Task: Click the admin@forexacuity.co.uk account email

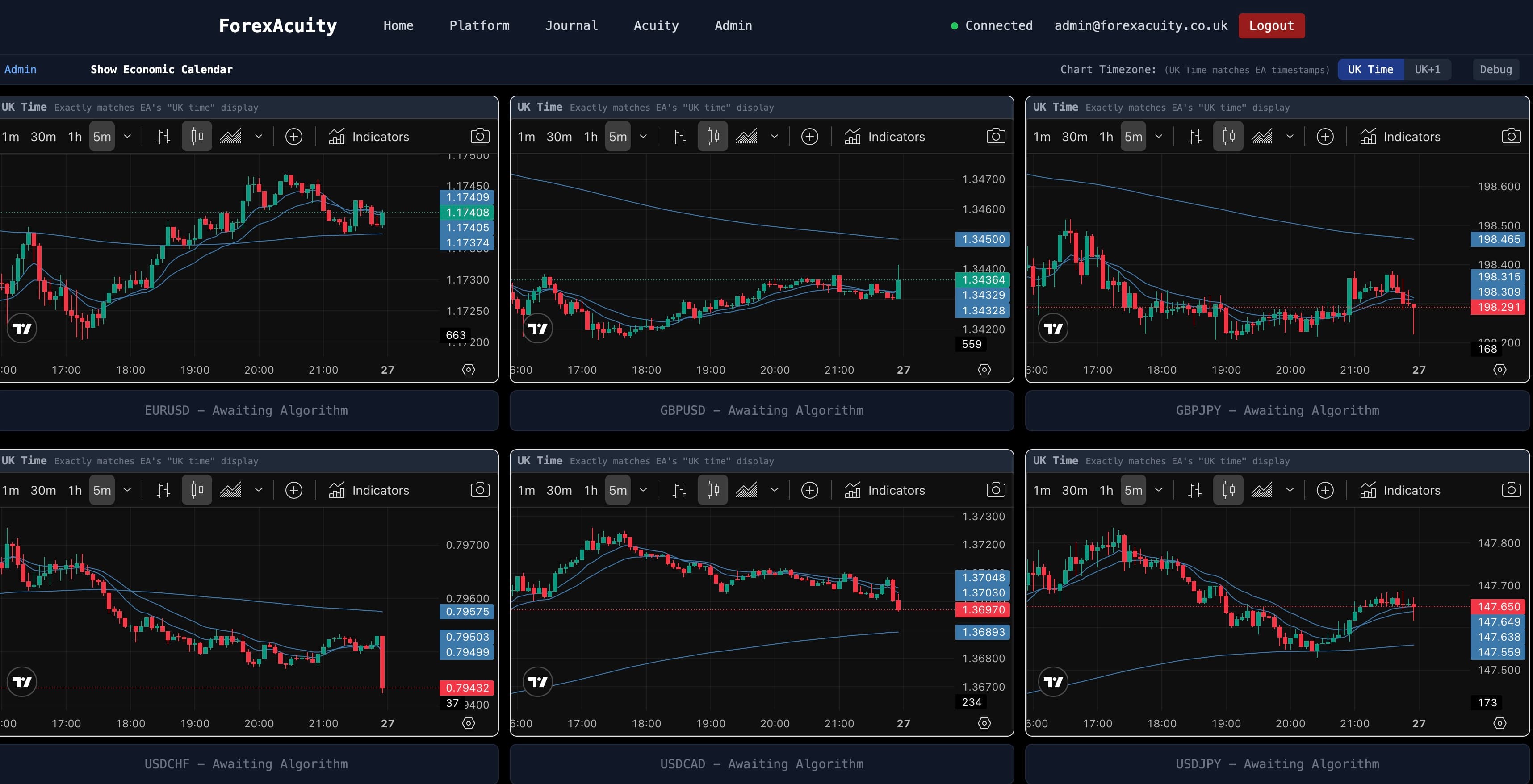Action: (x=1141, y=25)
